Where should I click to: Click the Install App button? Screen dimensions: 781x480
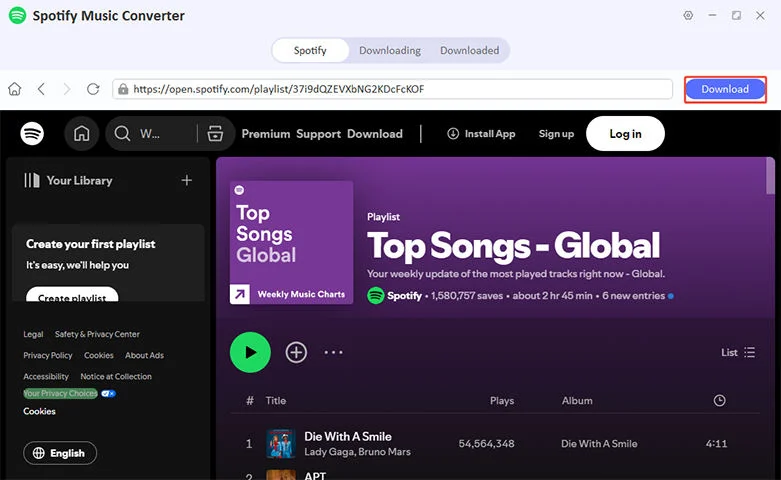pyautogui.click(x=481, y=133)
